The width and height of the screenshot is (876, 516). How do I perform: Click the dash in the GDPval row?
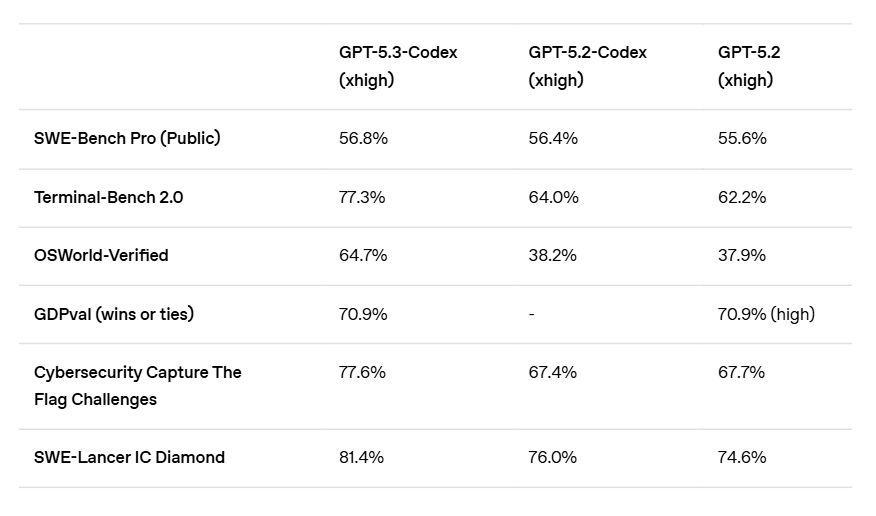pyautogui.click(x=532, y=314)
